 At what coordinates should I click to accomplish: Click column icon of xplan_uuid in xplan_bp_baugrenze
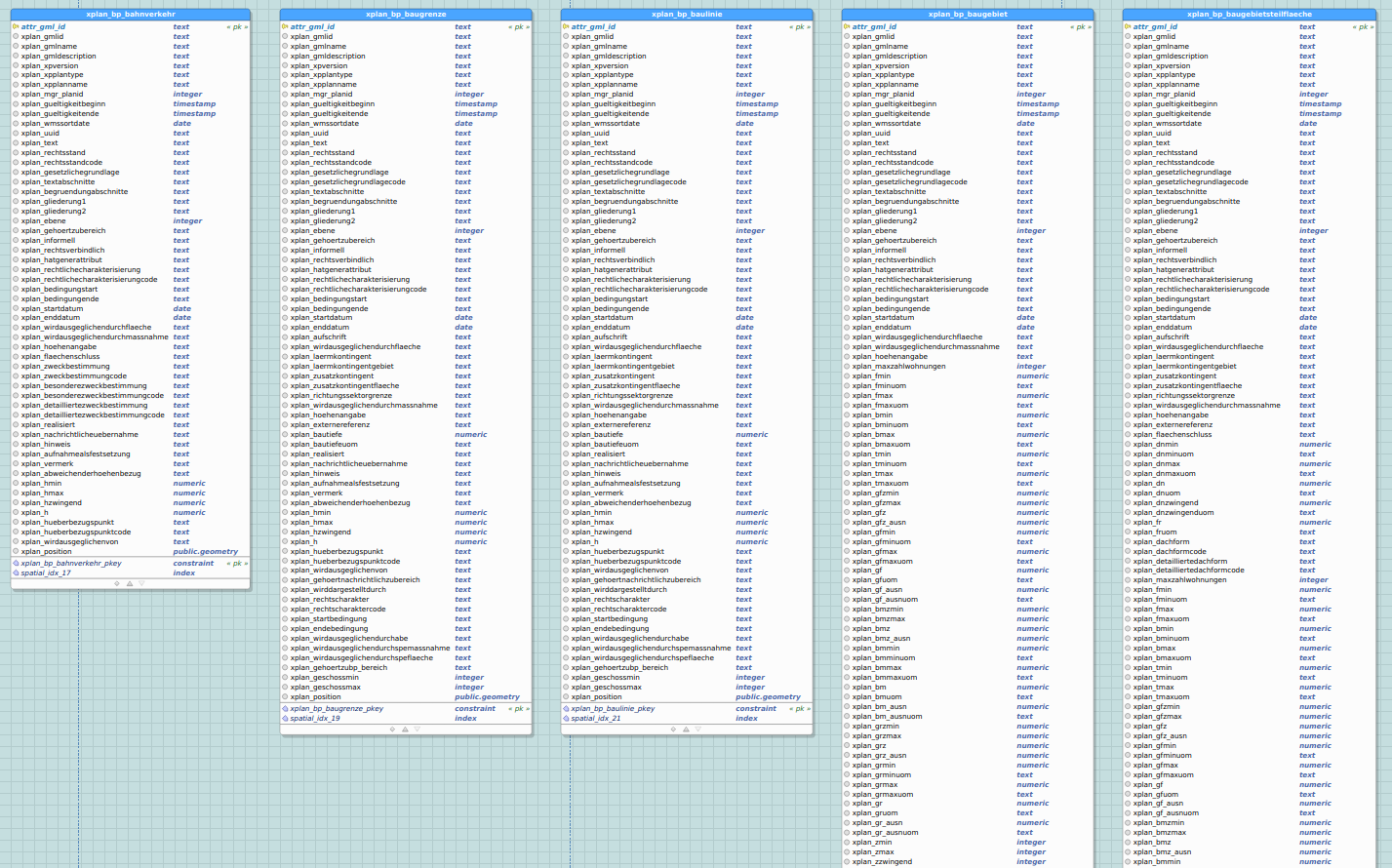point(285,134)
